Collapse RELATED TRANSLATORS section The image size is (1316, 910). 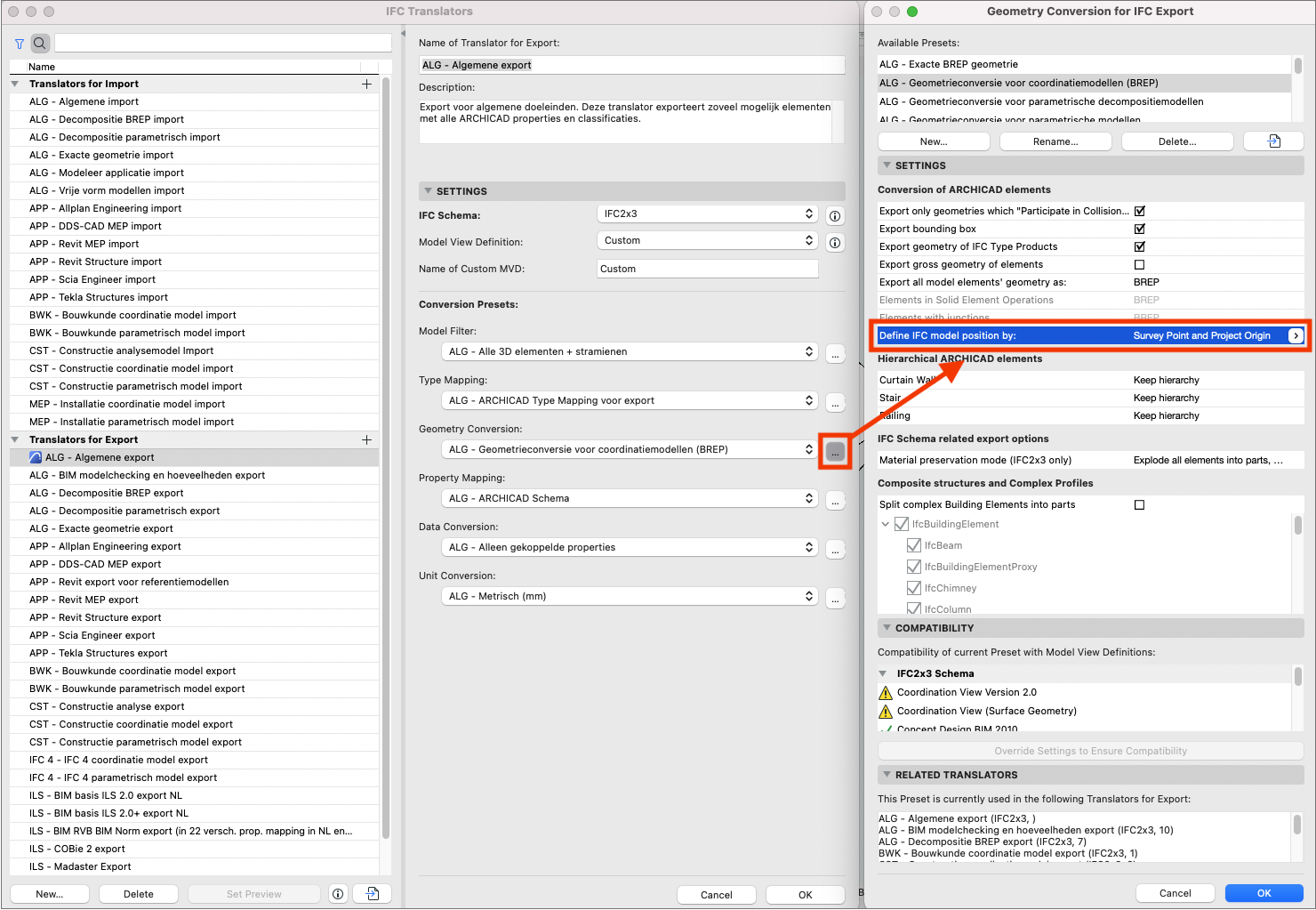(887, 775)
